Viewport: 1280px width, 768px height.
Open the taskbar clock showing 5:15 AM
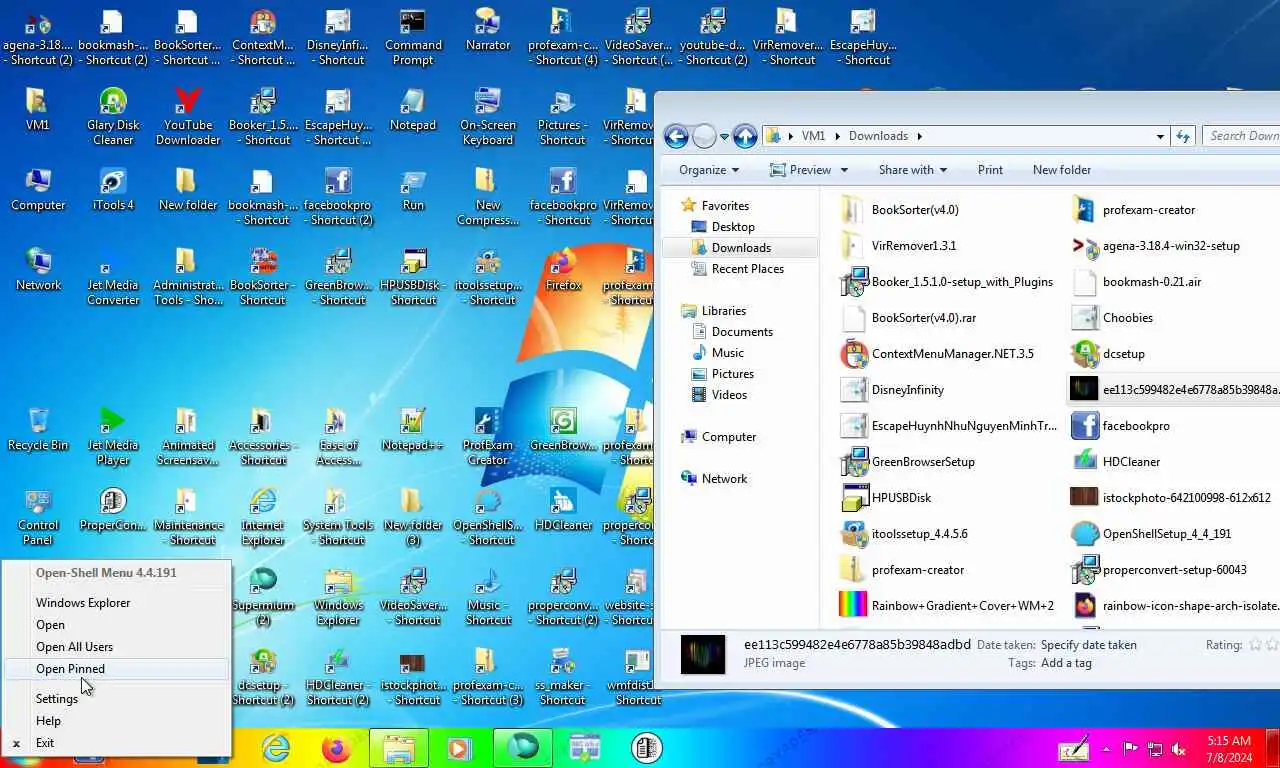1229,748
